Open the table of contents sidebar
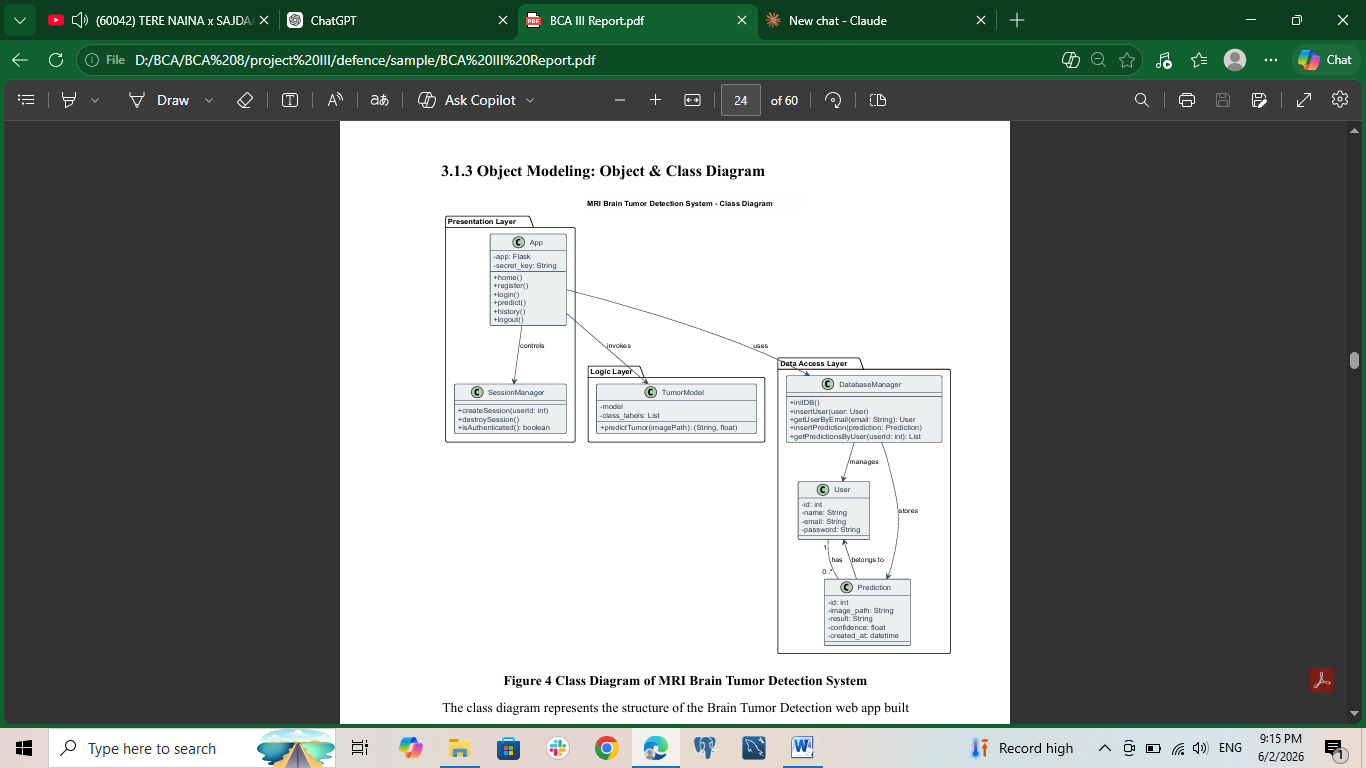This screenshot has width=1366, height=768. pyautogui.click(x=27, y=100)
